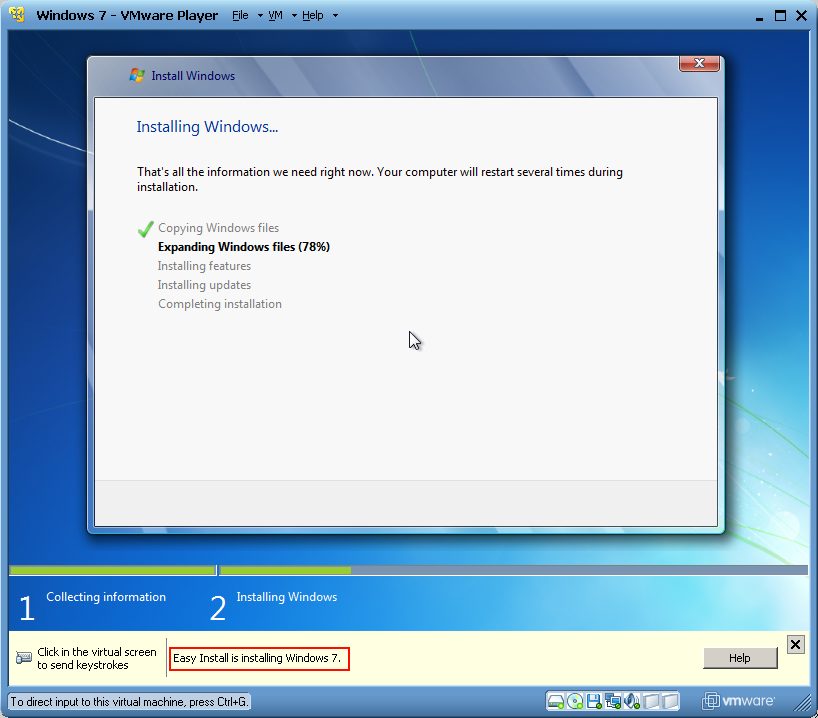Viewport: 818px width, 718px height.
Task: Click the 'Collecting information' stage label
Action: [x=106, y=597]
